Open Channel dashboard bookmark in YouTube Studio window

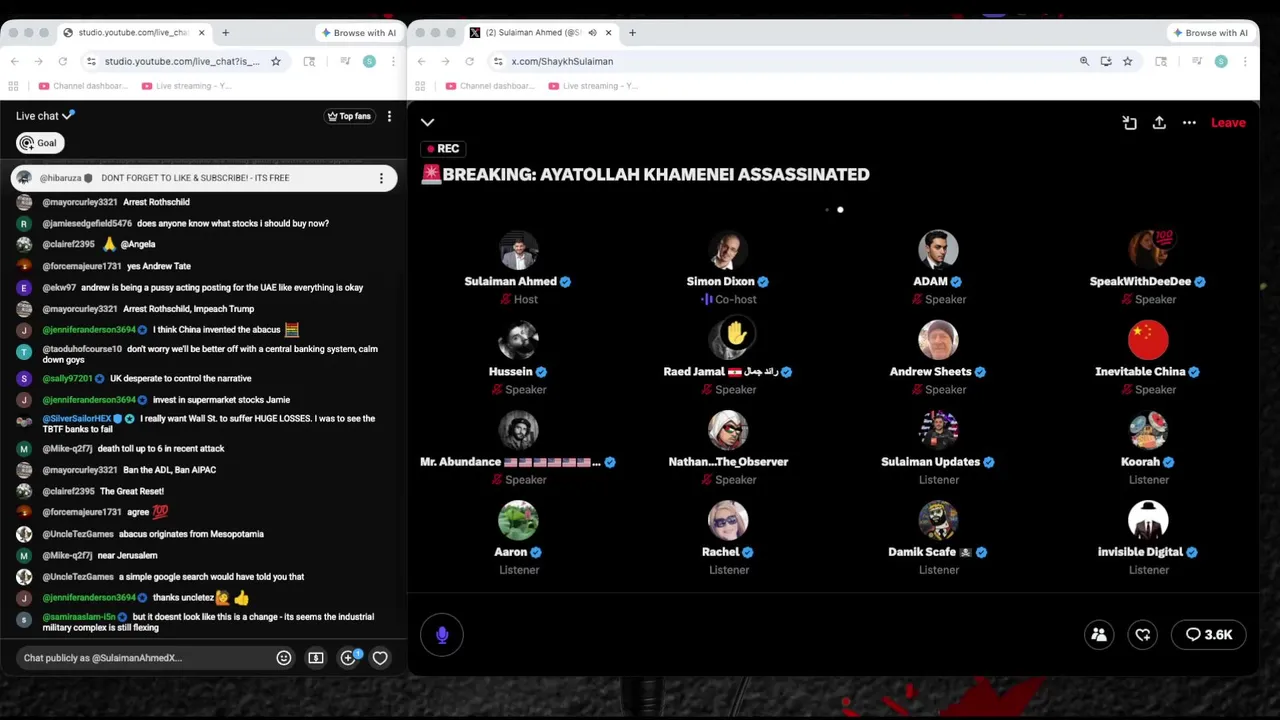pyautogui.click(x=83, y=86)
